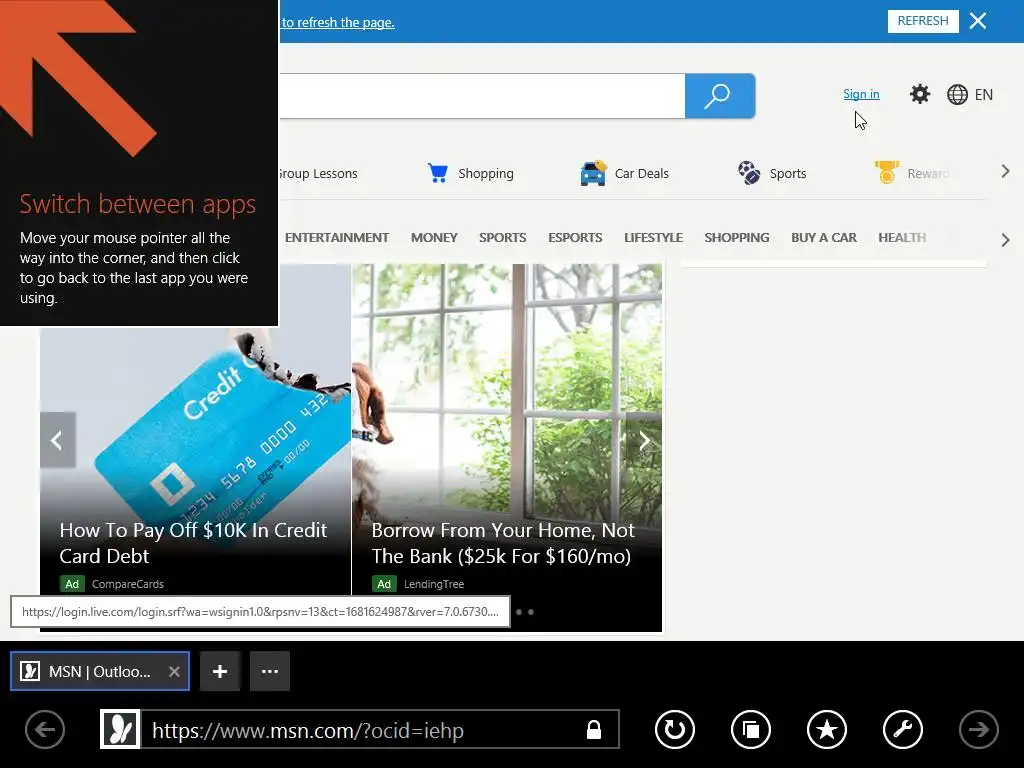Viewport: 1024px width, 768px height.
Task: Open the tab tools ellipsis menu
Action: [270, 671]
